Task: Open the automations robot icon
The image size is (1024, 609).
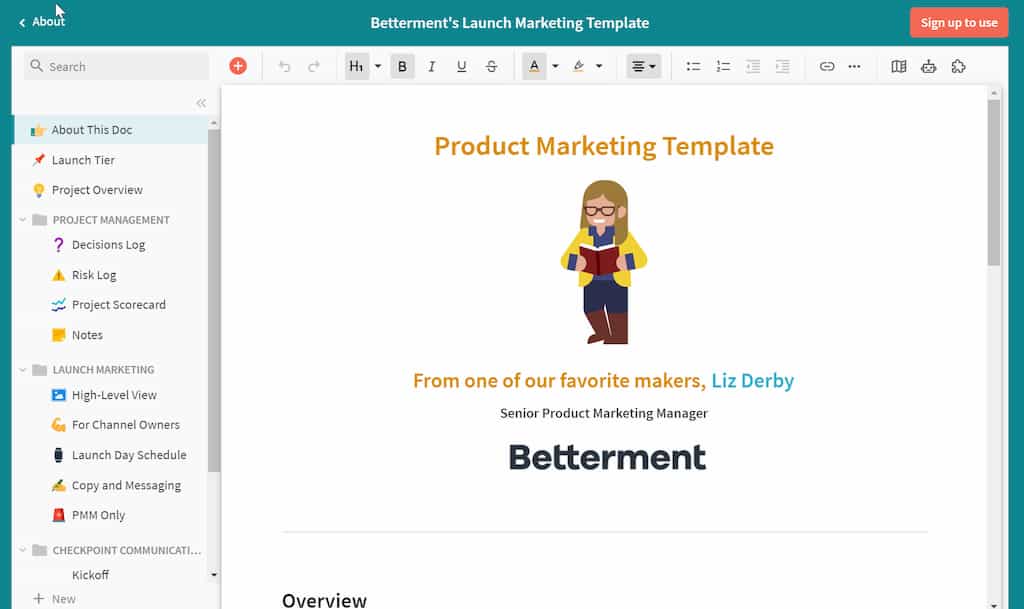Action: point(929,66)
